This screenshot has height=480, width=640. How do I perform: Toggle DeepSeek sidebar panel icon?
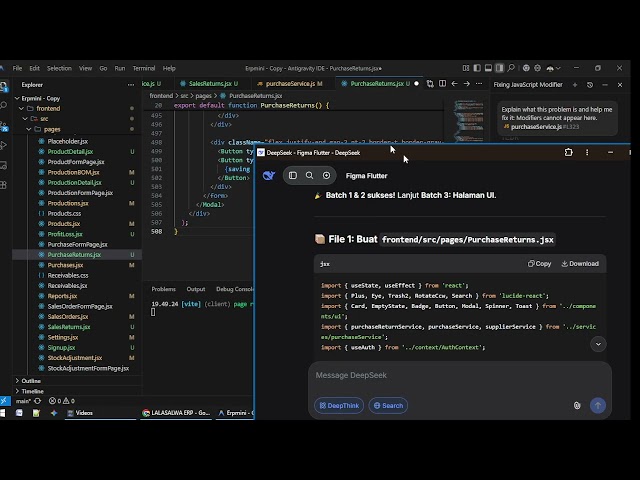[x=293, y=176]
